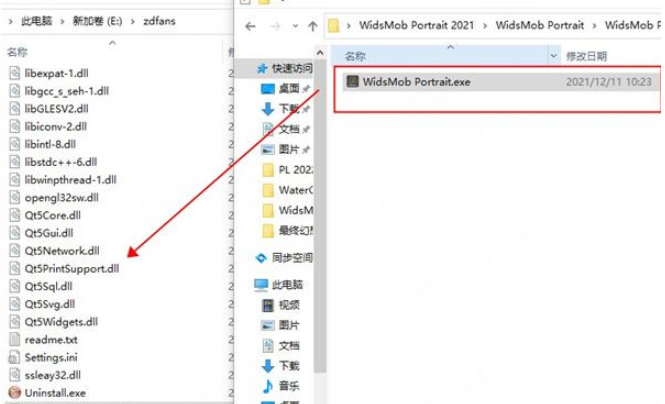Pick the libintl-8.dll file
The width and height of the screenshot is (665, 404).
tap(50, 144)
